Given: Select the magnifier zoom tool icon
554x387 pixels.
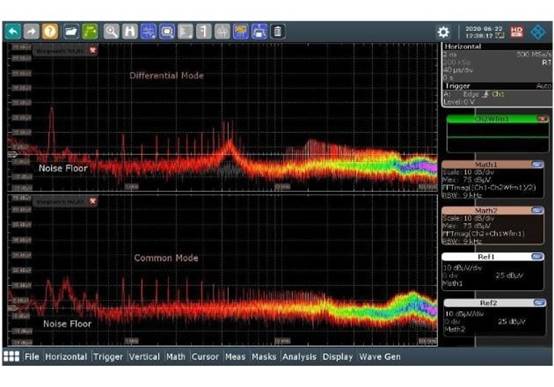Looking at the screenshot, I should pyautogui.click(x=111, y=32).
